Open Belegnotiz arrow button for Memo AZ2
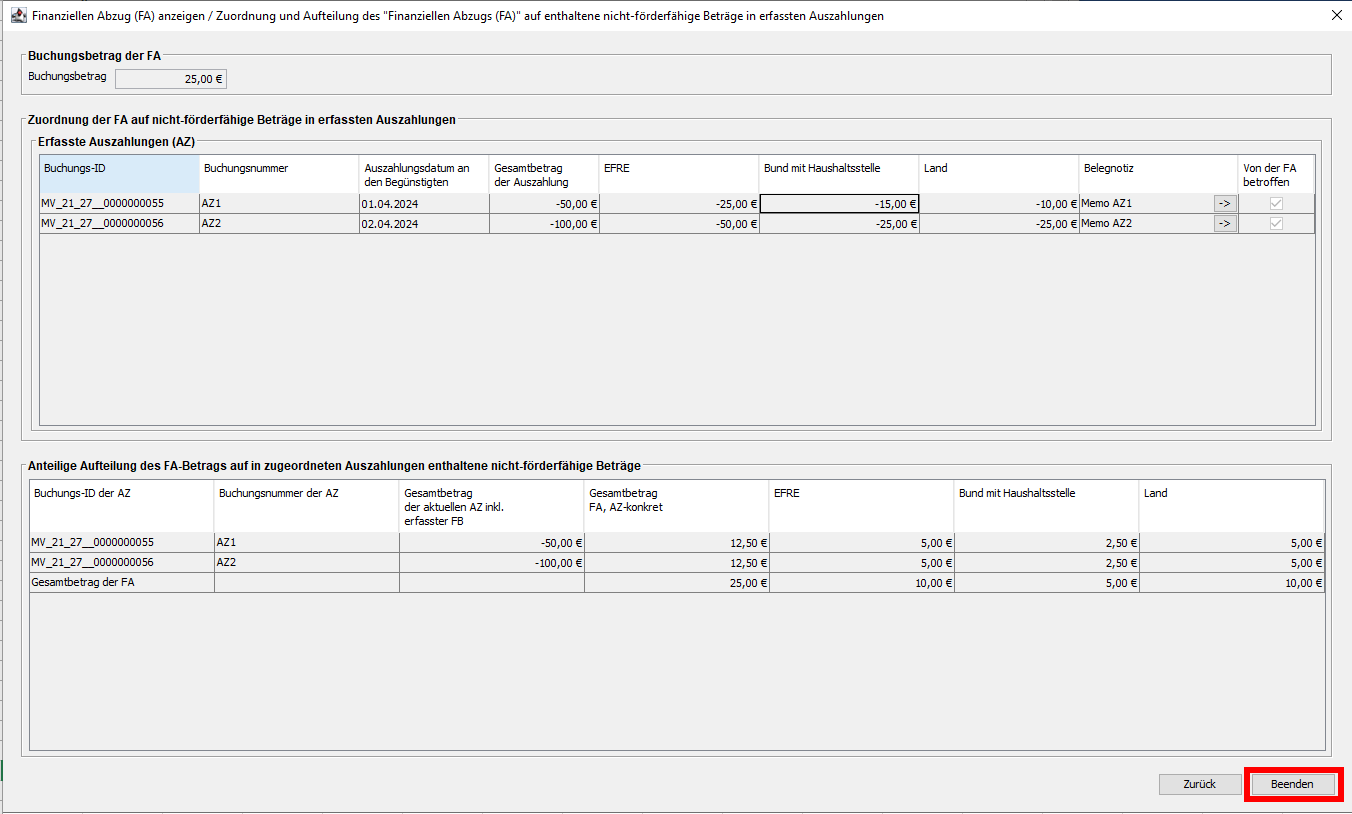The height and width of the screenshot is (814, 1352). pyautogui.click(x=1224, y=223)
